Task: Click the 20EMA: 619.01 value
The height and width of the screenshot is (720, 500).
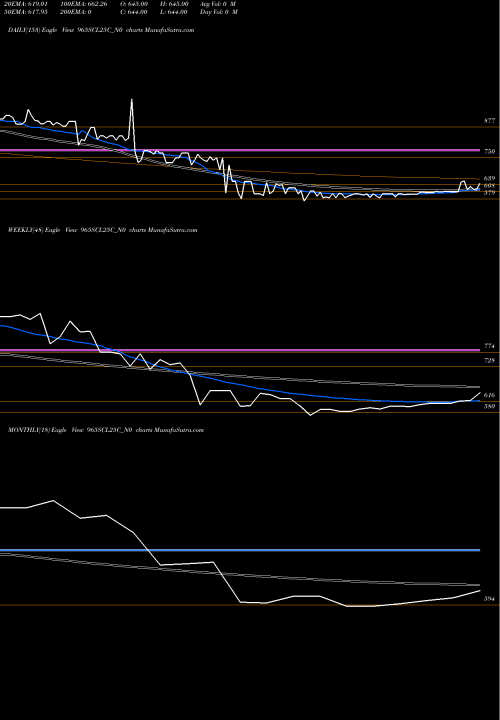Action: (25, 4)
